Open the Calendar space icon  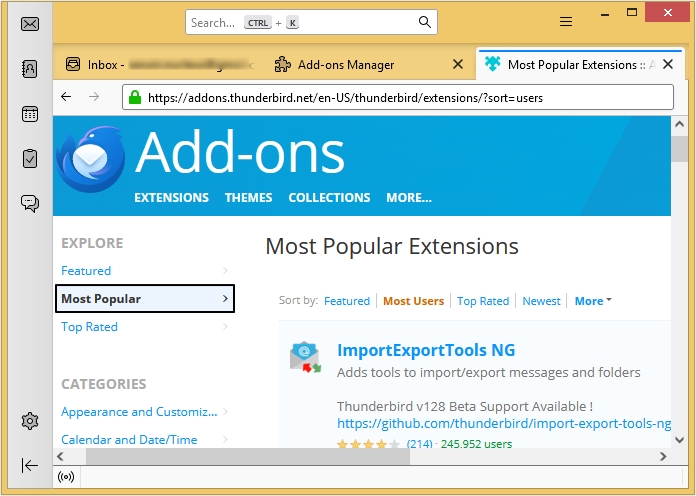click(x=30, y=114)
